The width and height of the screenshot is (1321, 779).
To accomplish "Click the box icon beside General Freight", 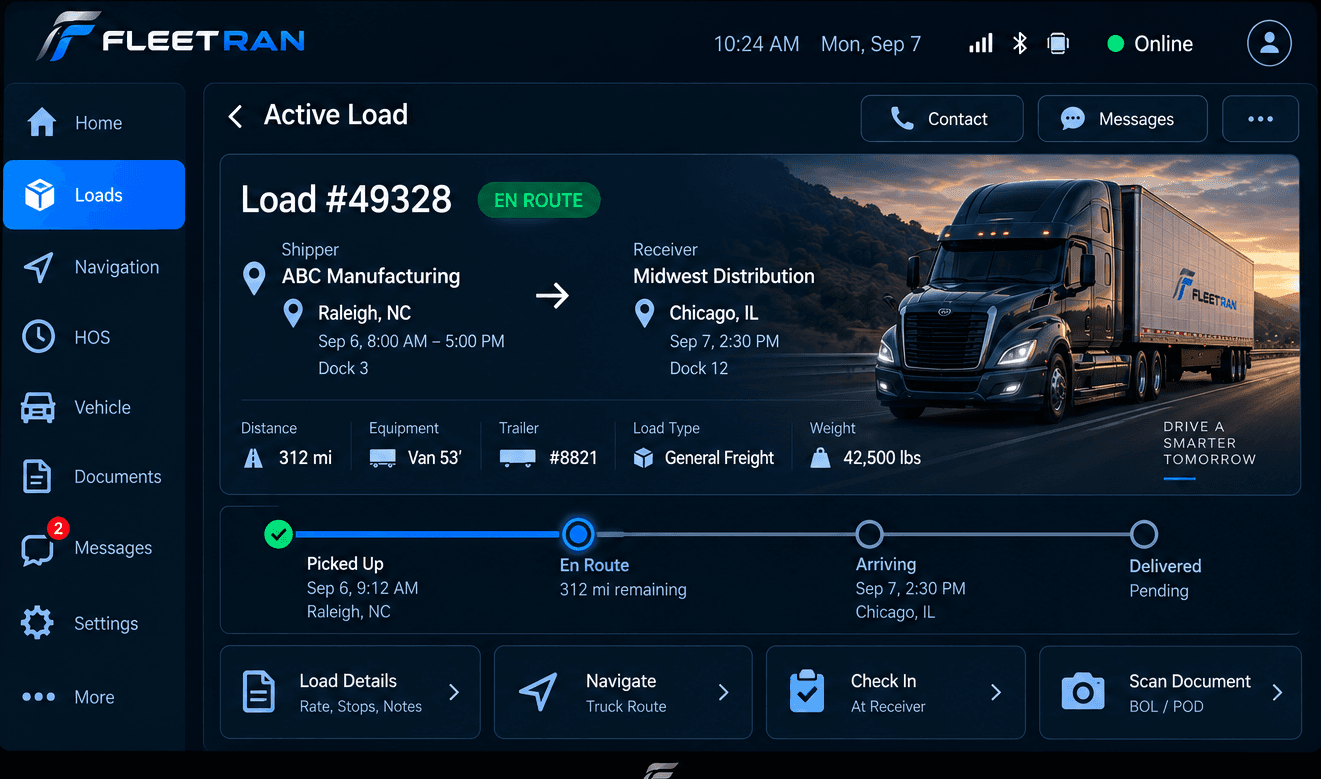I will tap(644, 458).
